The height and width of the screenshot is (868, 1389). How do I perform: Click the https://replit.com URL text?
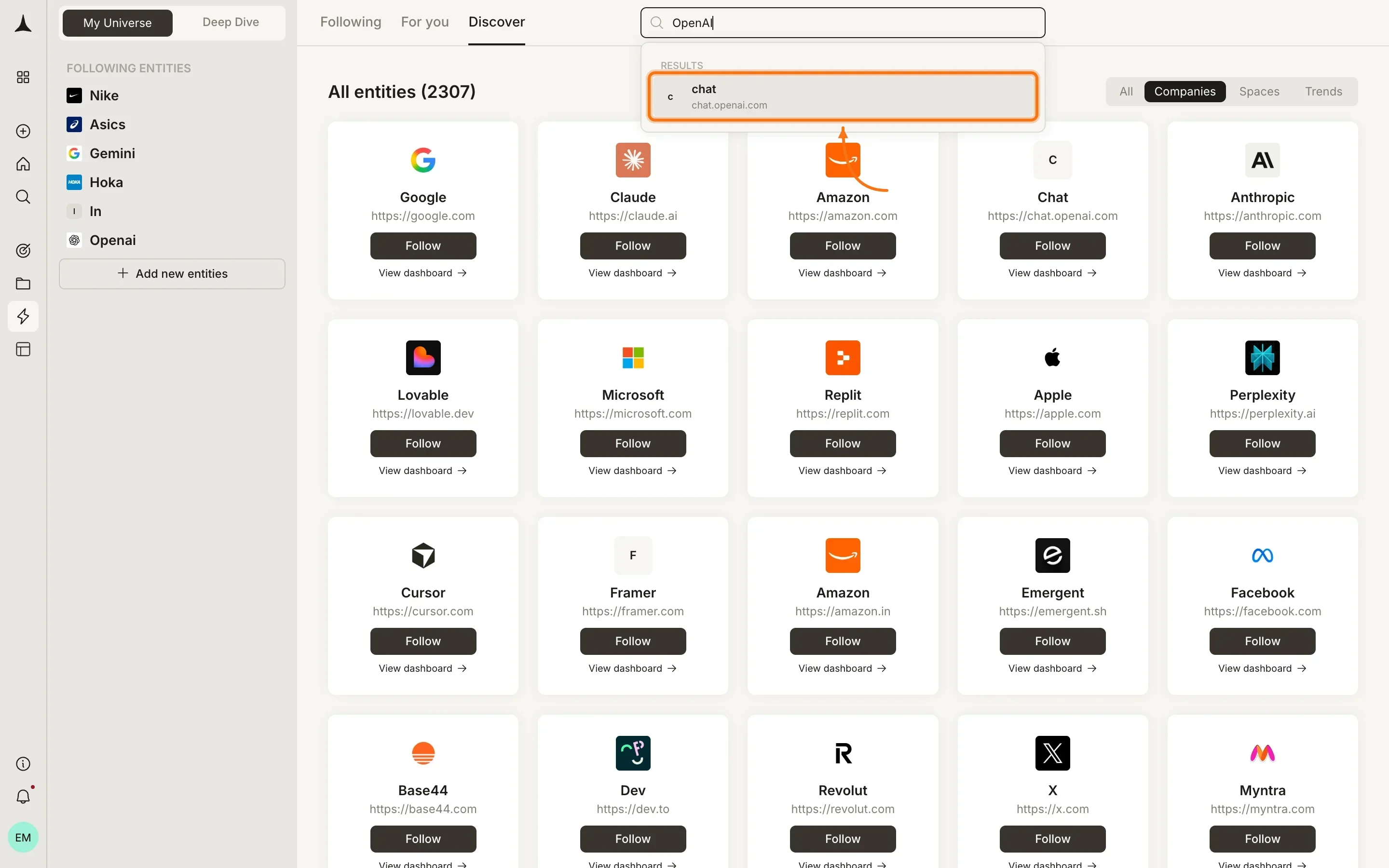[843, 413]
